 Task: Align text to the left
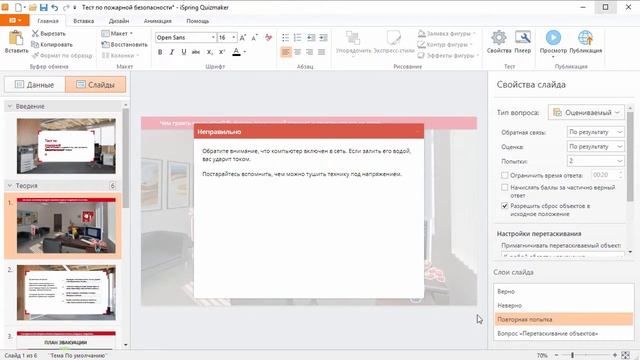[286, 52]
